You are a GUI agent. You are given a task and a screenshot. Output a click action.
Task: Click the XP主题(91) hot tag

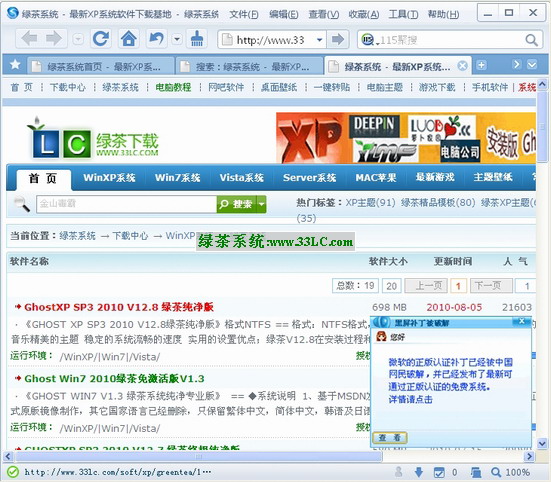[370, 203]
